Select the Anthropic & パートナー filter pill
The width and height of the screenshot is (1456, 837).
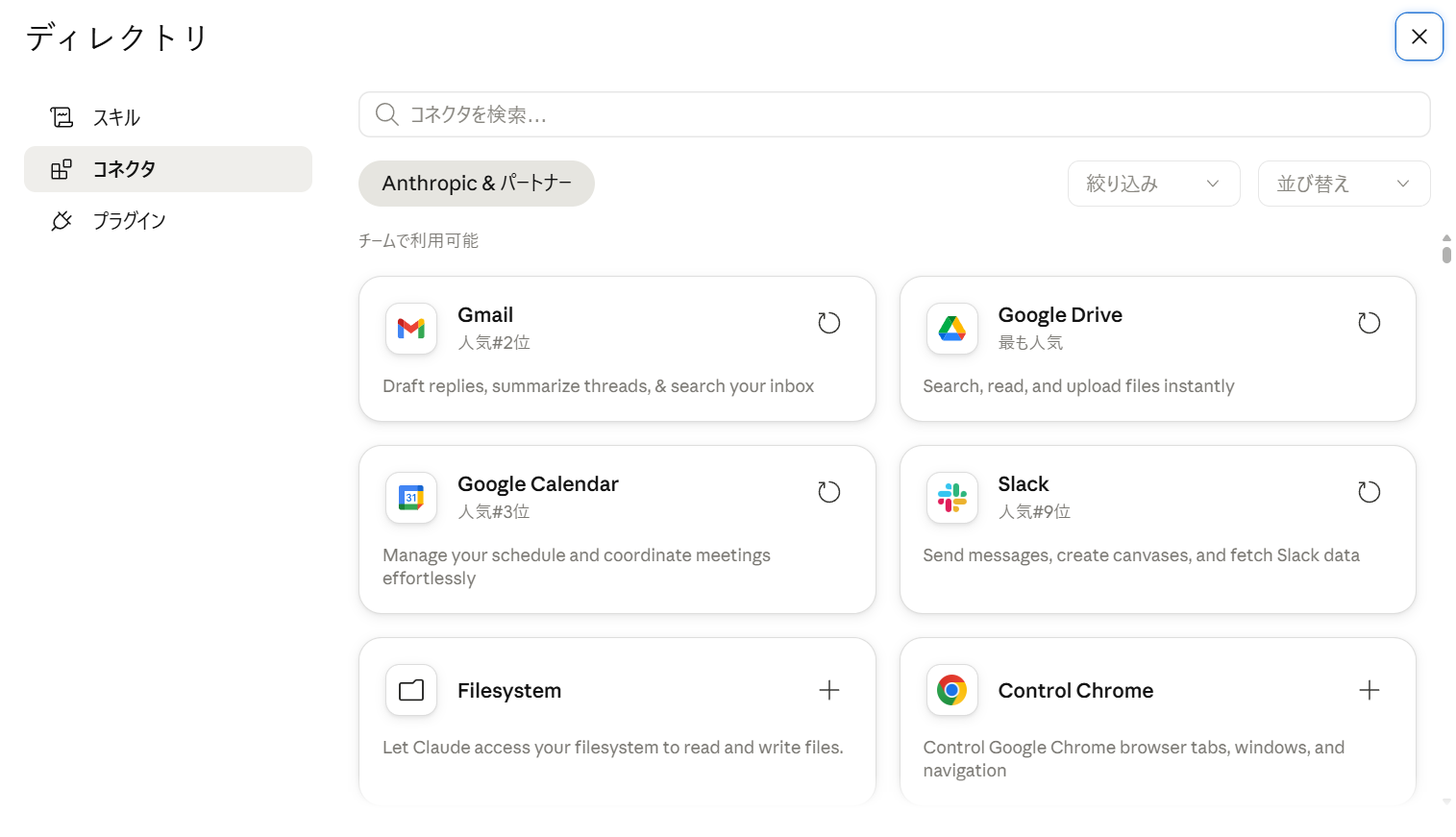tap(477, 184)
